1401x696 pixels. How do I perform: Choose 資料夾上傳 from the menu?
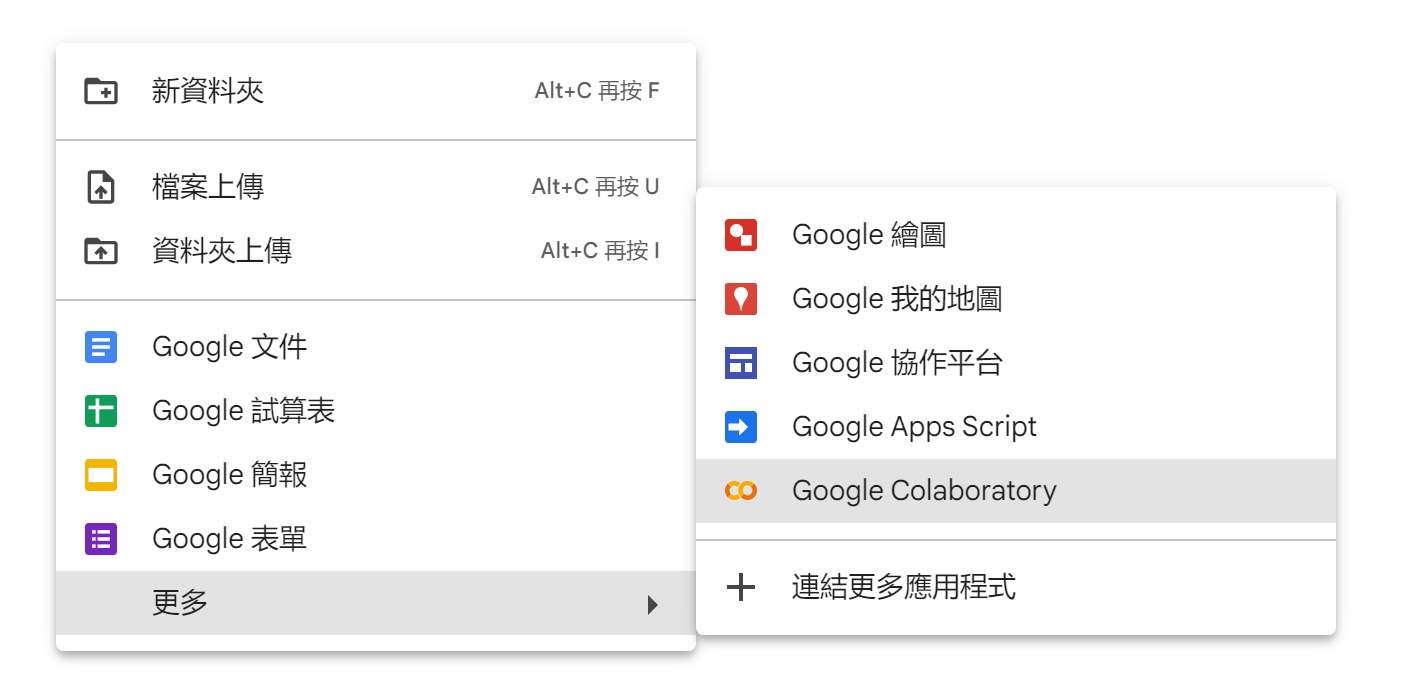coord(376,251)
